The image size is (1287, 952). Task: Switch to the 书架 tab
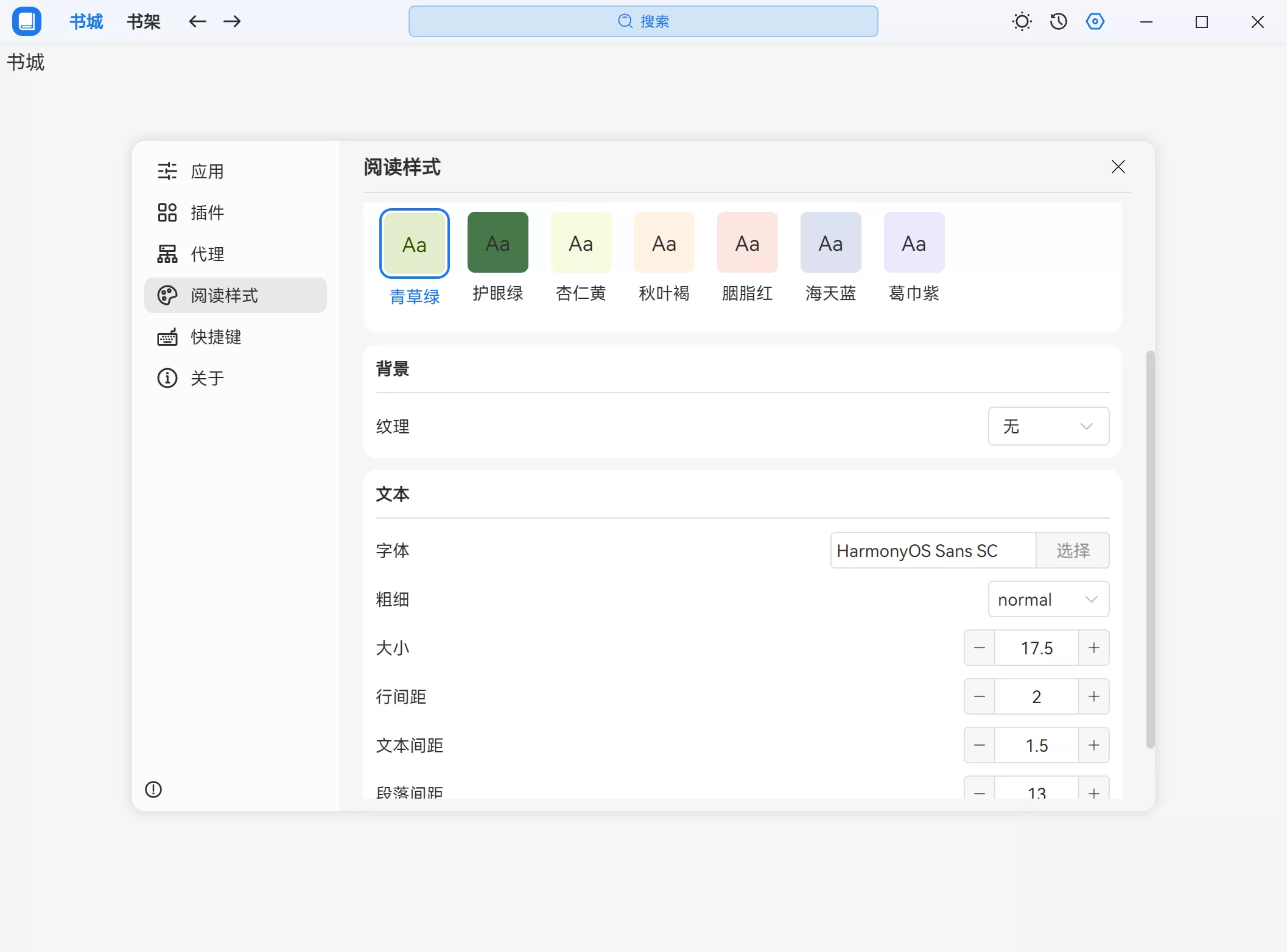point(142,21)
